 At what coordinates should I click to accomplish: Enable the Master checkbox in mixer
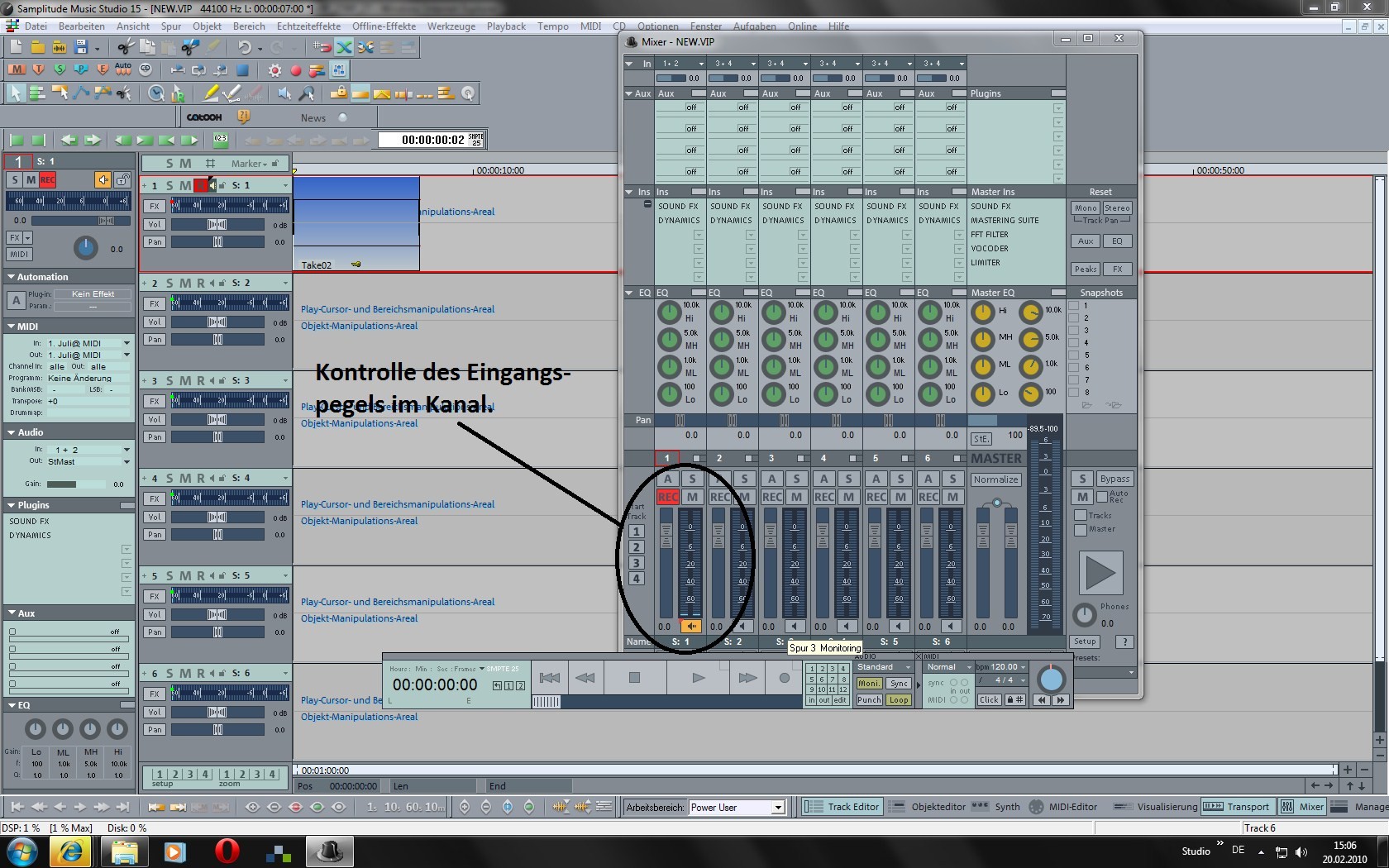(1081, 530)
